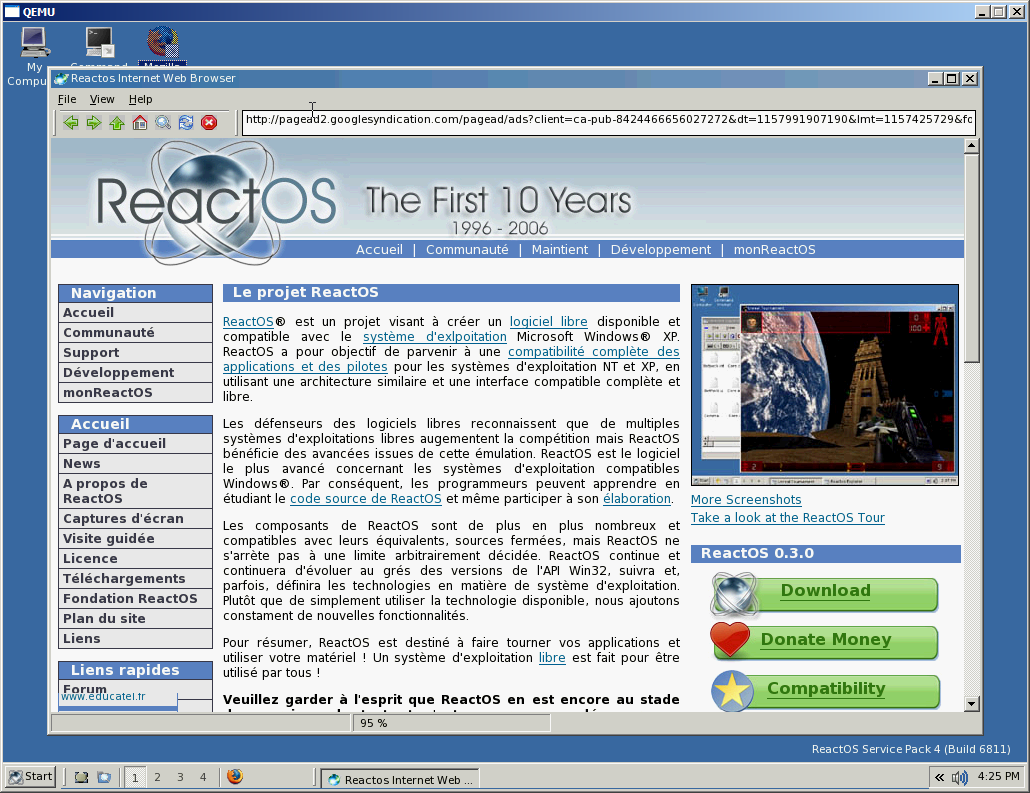Viewport: 1030px width, 793px height.
Task: Open the 'logiciel libre' link
Action: (549, 322)
